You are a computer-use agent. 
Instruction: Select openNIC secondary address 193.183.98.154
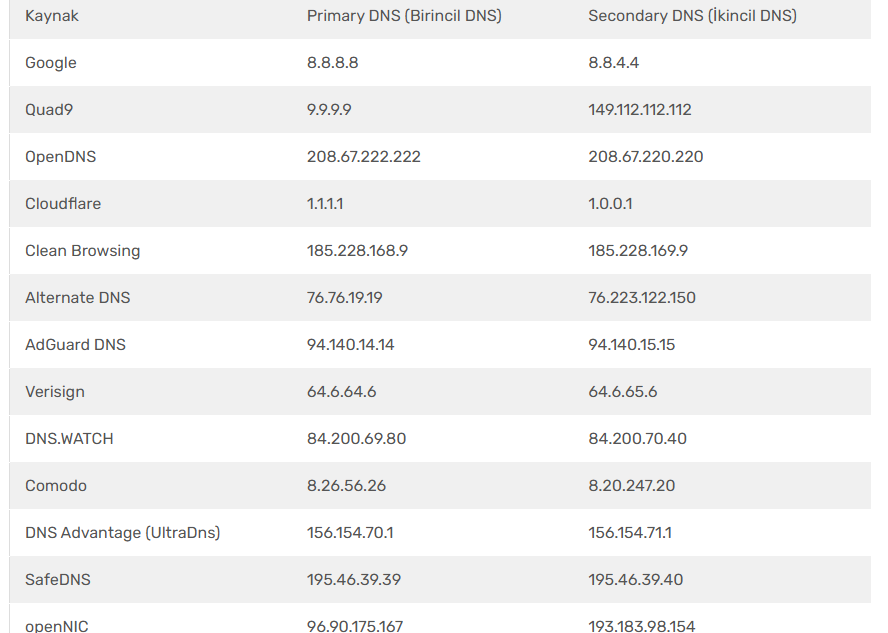(x=641, y=626)
